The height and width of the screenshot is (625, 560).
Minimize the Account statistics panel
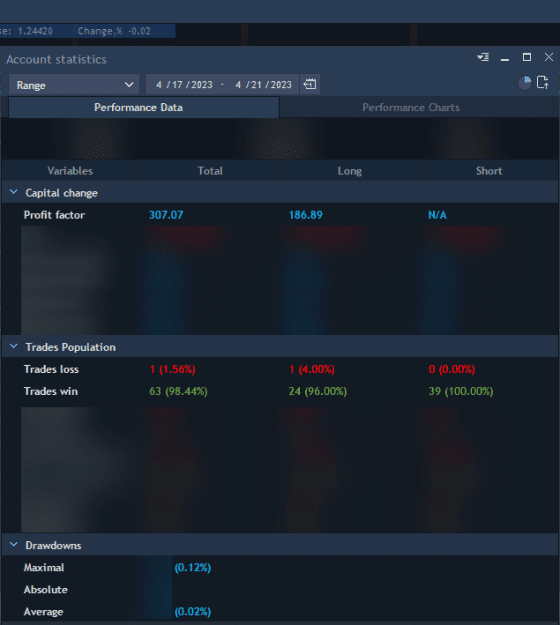coord(505,59)
